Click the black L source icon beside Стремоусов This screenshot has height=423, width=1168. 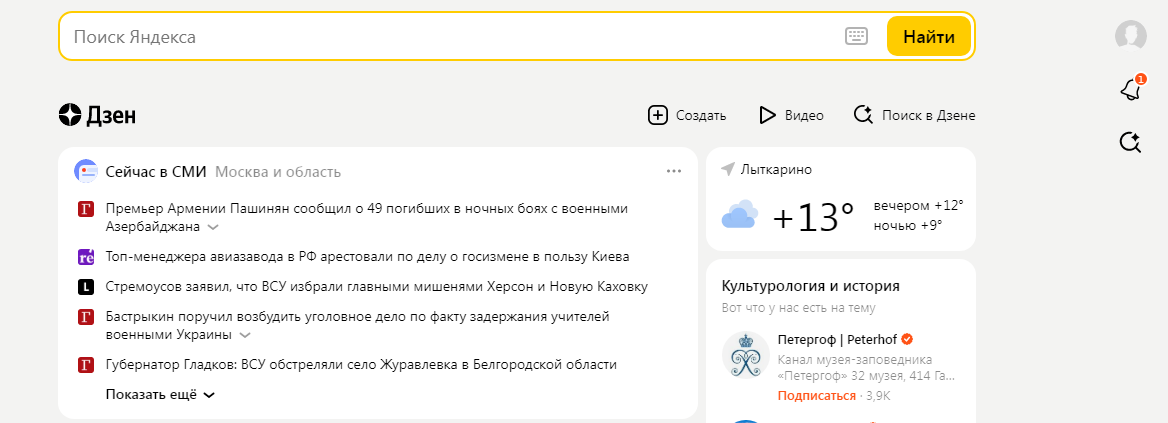85,287
